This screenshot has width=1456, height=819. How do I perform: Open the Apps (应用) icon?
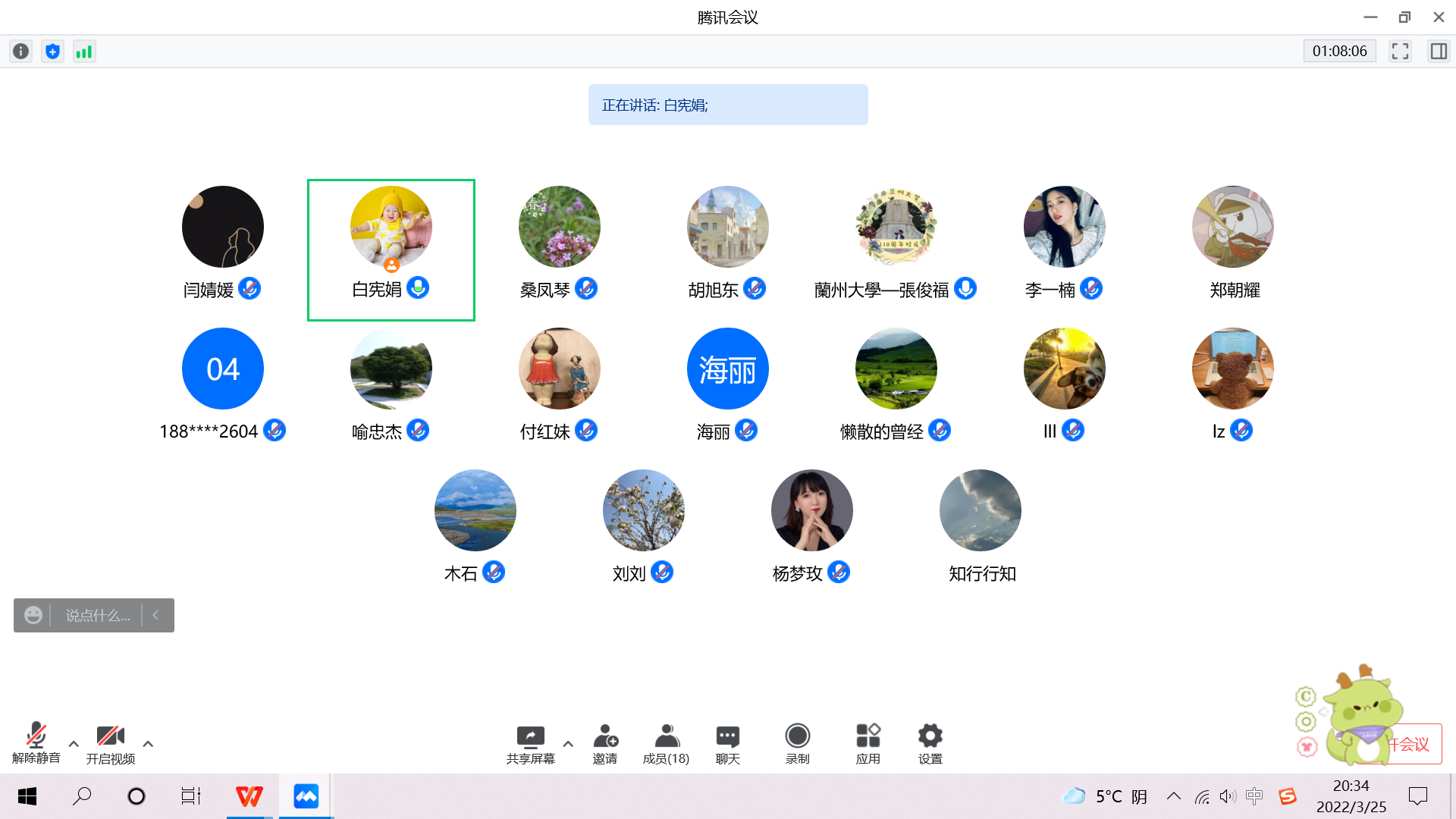coord(868,736)
